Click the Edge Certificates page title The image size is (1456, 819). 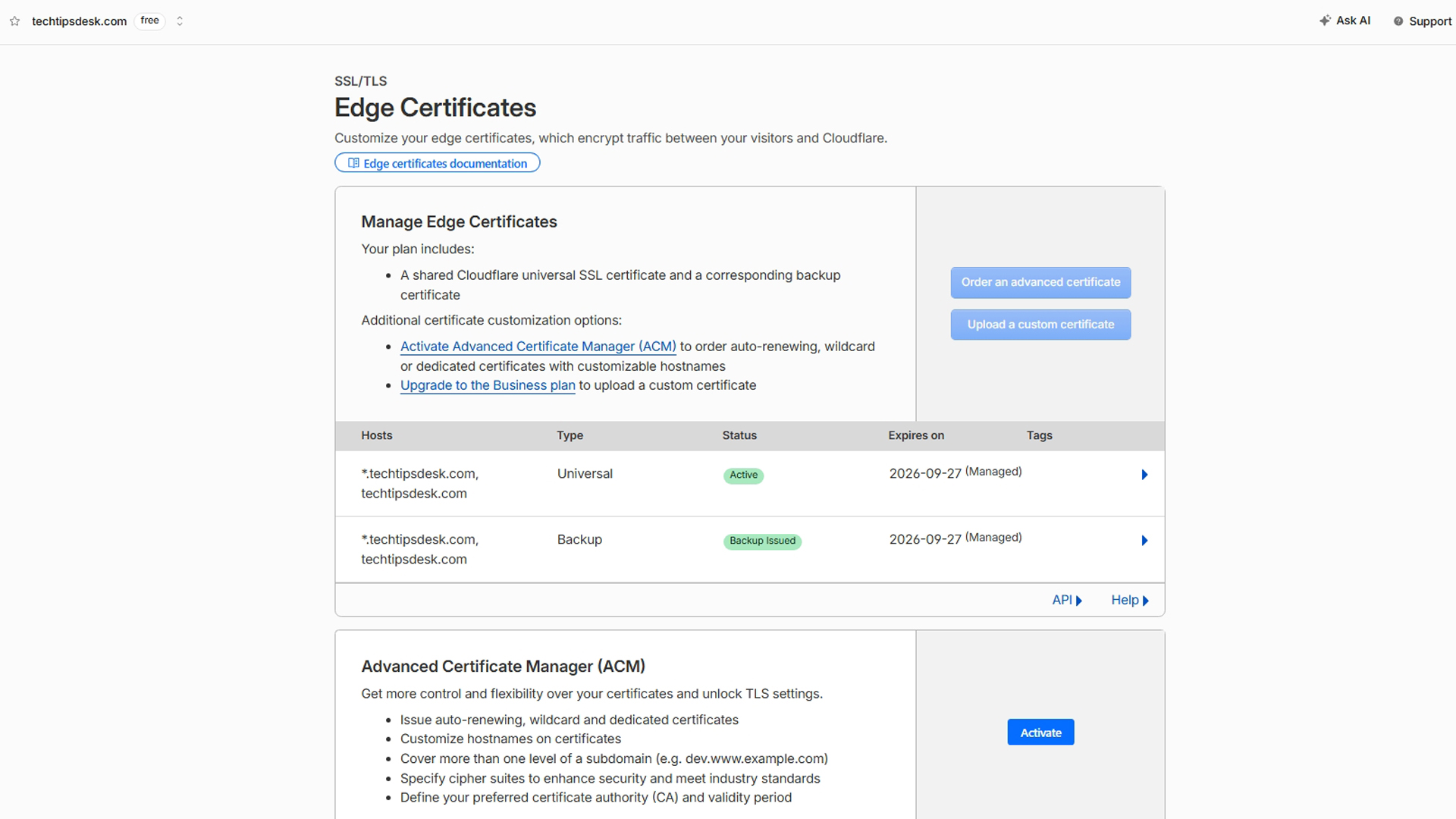435,108
